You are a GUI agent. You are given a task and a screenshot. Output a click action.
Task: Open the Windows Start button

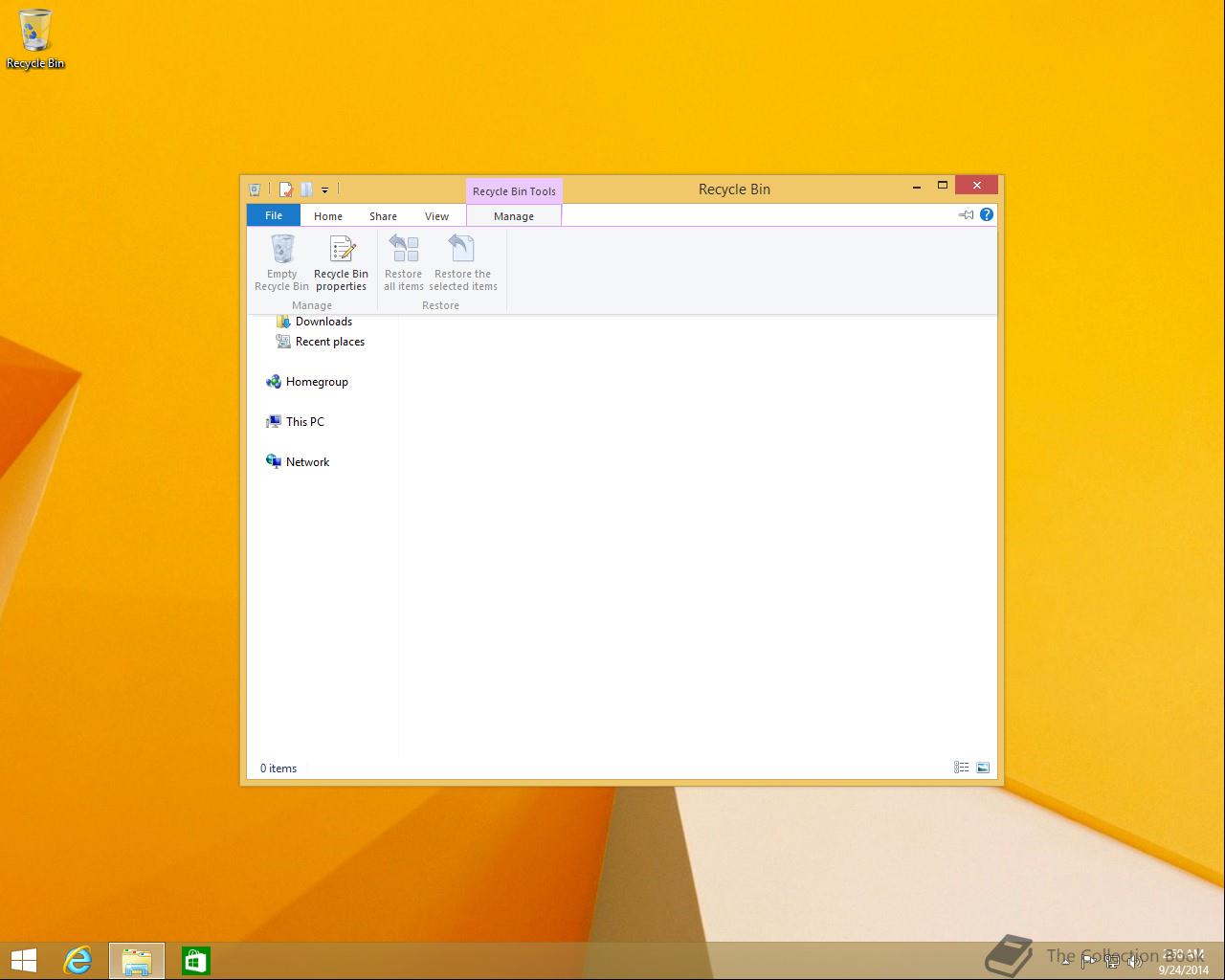(x=23, y=960)
